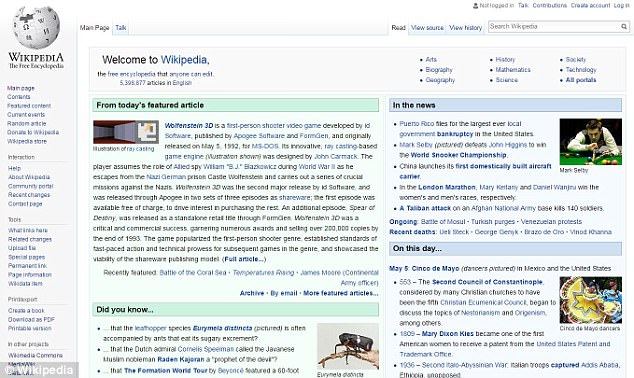
Task: Click the Create account link
Action: click(590, 6)
